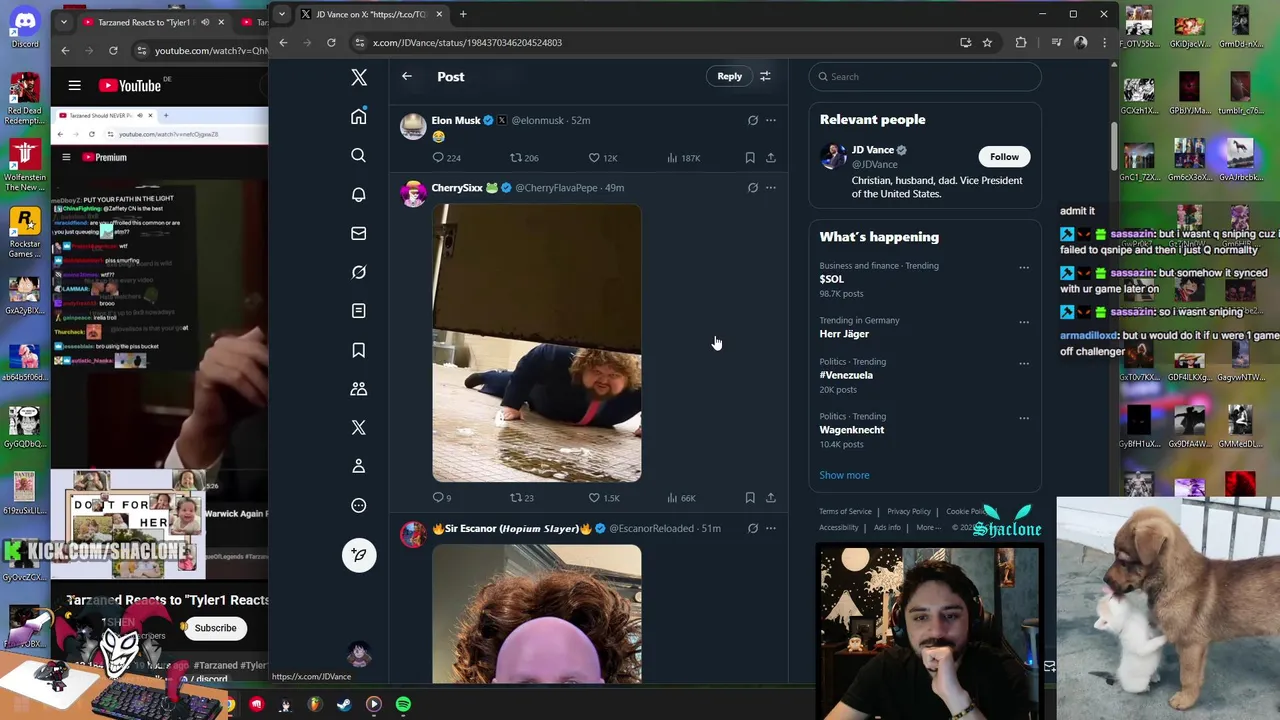Open Home in X sidebar
The width and height of the screenshot is (1280, 720).
pyautogui.click(x=359, y=117)
